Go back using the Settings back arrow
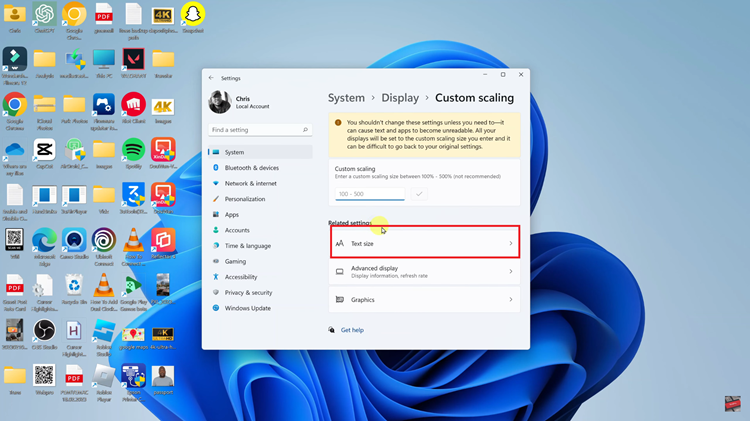The width and height of the screenshot is (750, 421). click(211, 78)
